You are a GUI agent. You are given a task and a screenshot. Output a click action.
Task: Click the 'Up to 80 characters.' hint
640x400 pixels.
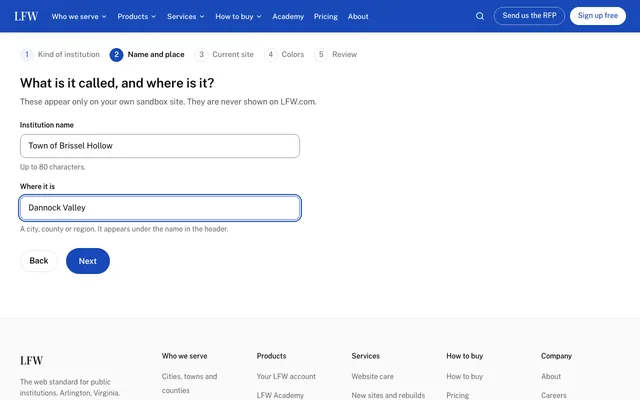click(53, 167)
